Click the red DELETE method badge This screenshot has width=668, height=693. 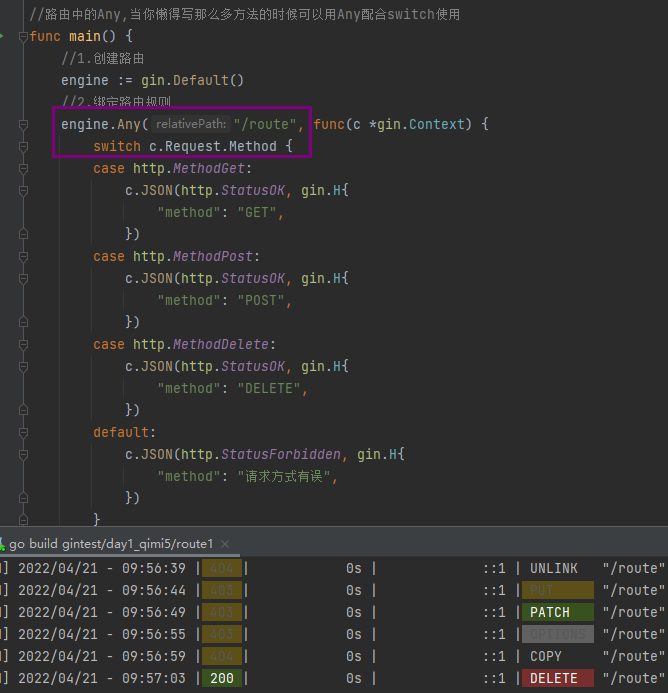tap(558, 678)
